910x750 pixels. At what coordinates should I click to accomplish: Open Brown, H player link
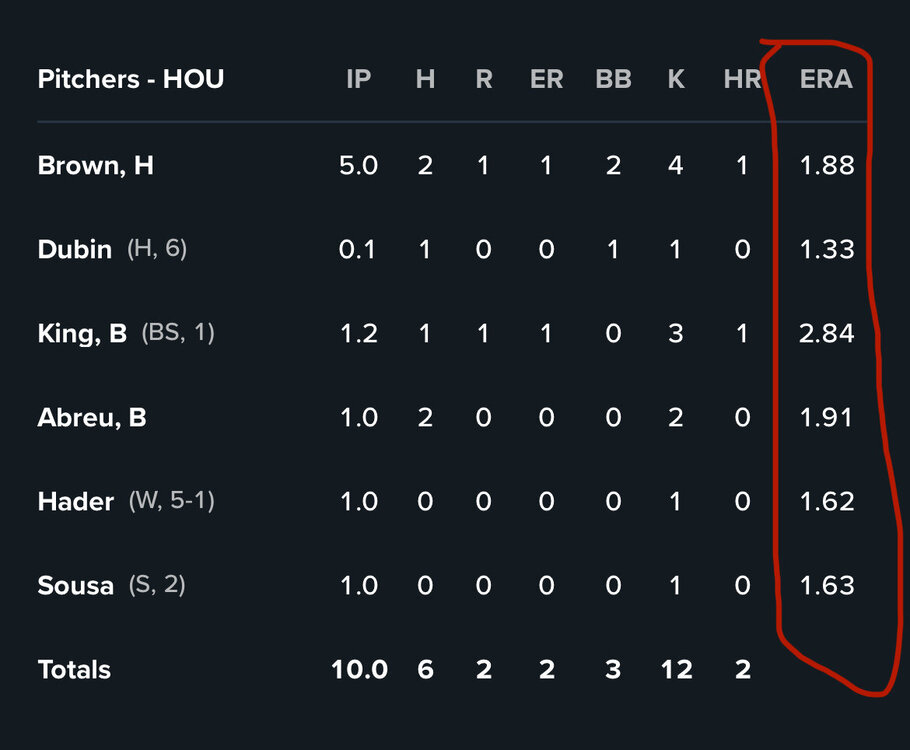96,165
